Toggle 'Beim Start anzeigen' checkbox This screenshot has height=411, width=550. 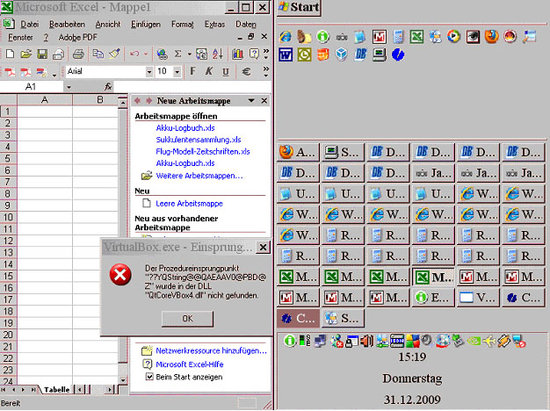[149, 377]
